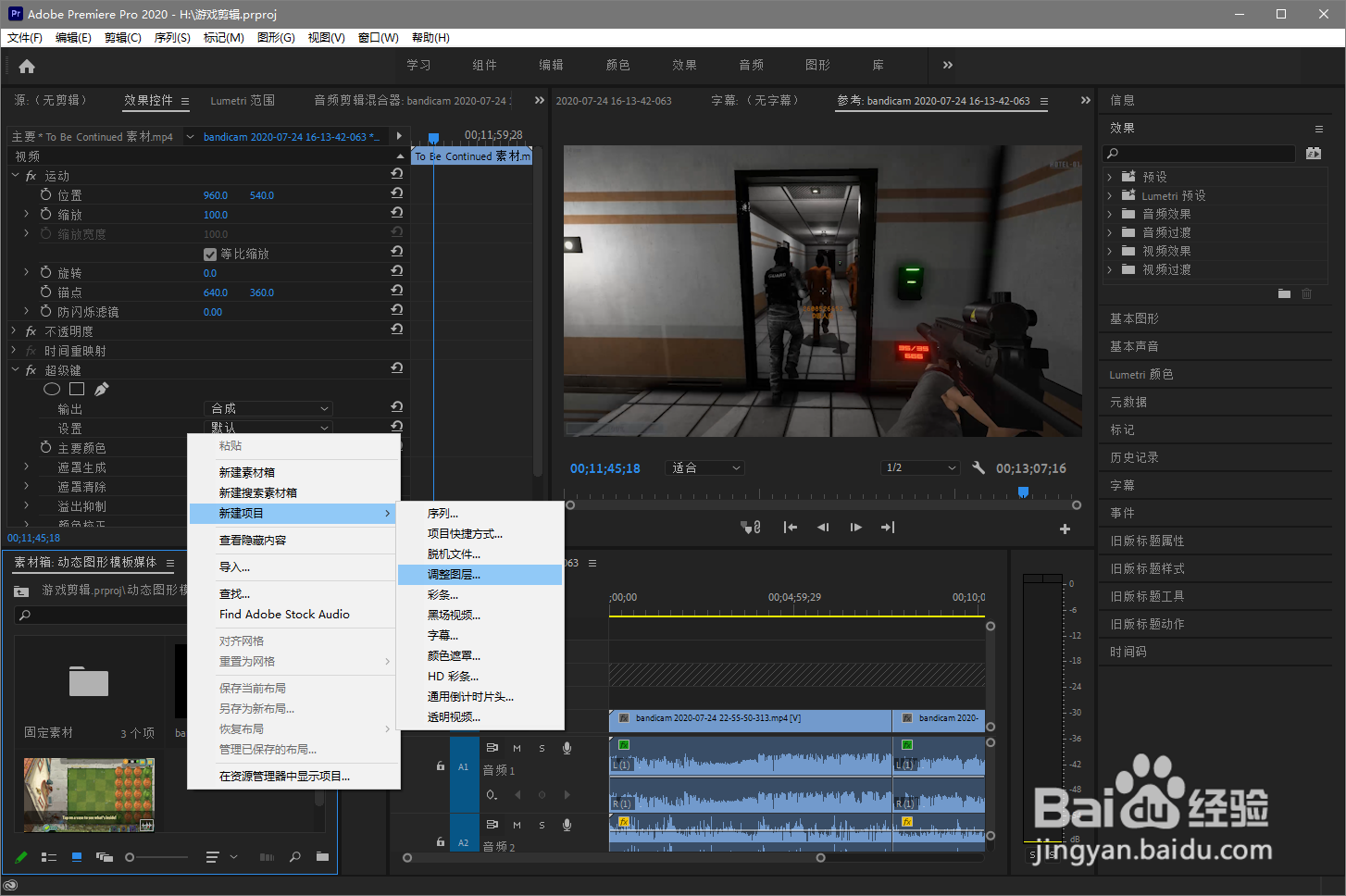The height and width of the screenshot is (896, 1346).
Task: Choose 调整图层... from submenu
Action: pyautogui.click(x=480, y=575)
